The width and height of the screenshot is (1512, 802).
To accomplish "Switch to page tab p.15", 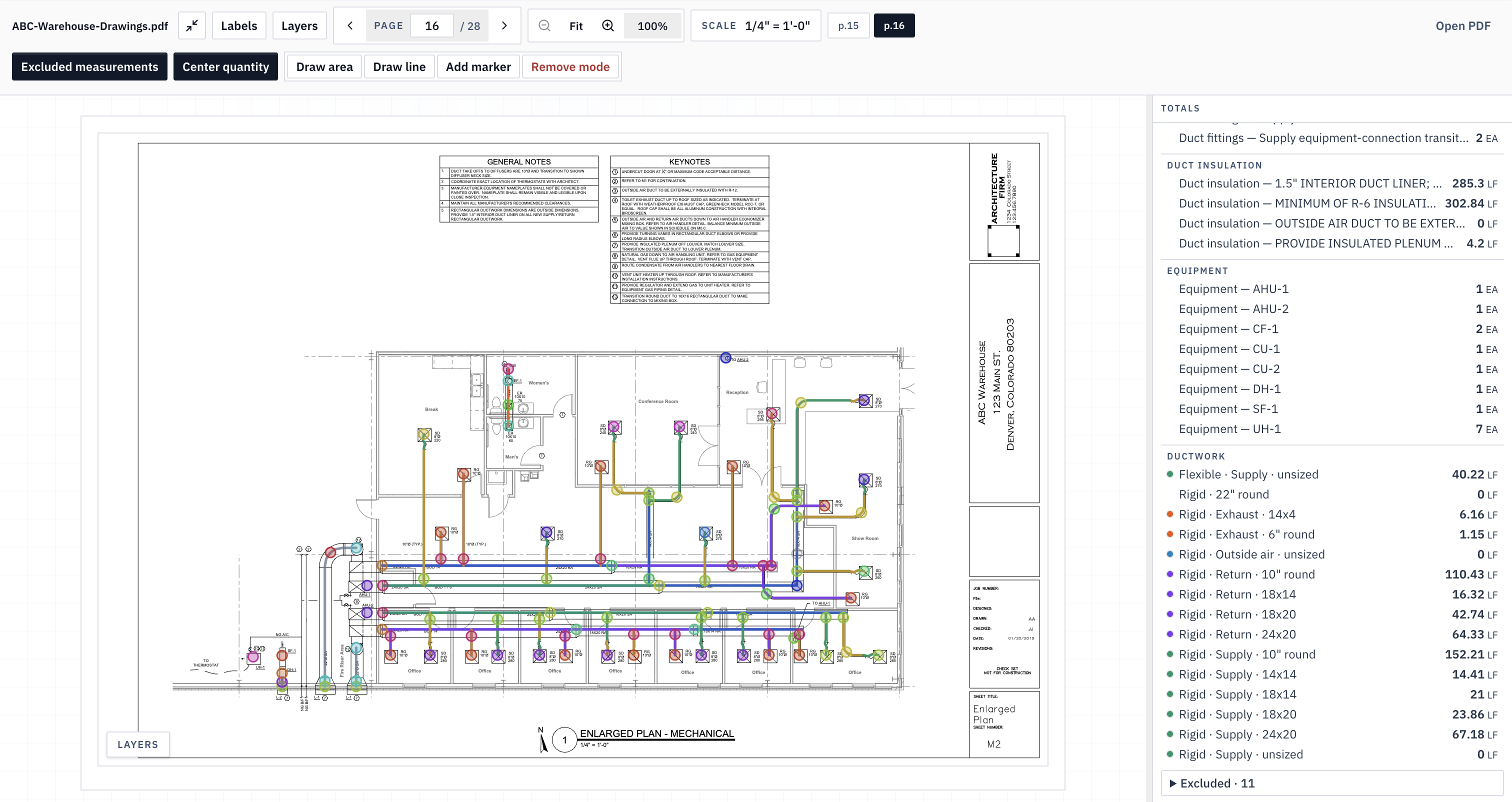I will [x=848, y=26].
